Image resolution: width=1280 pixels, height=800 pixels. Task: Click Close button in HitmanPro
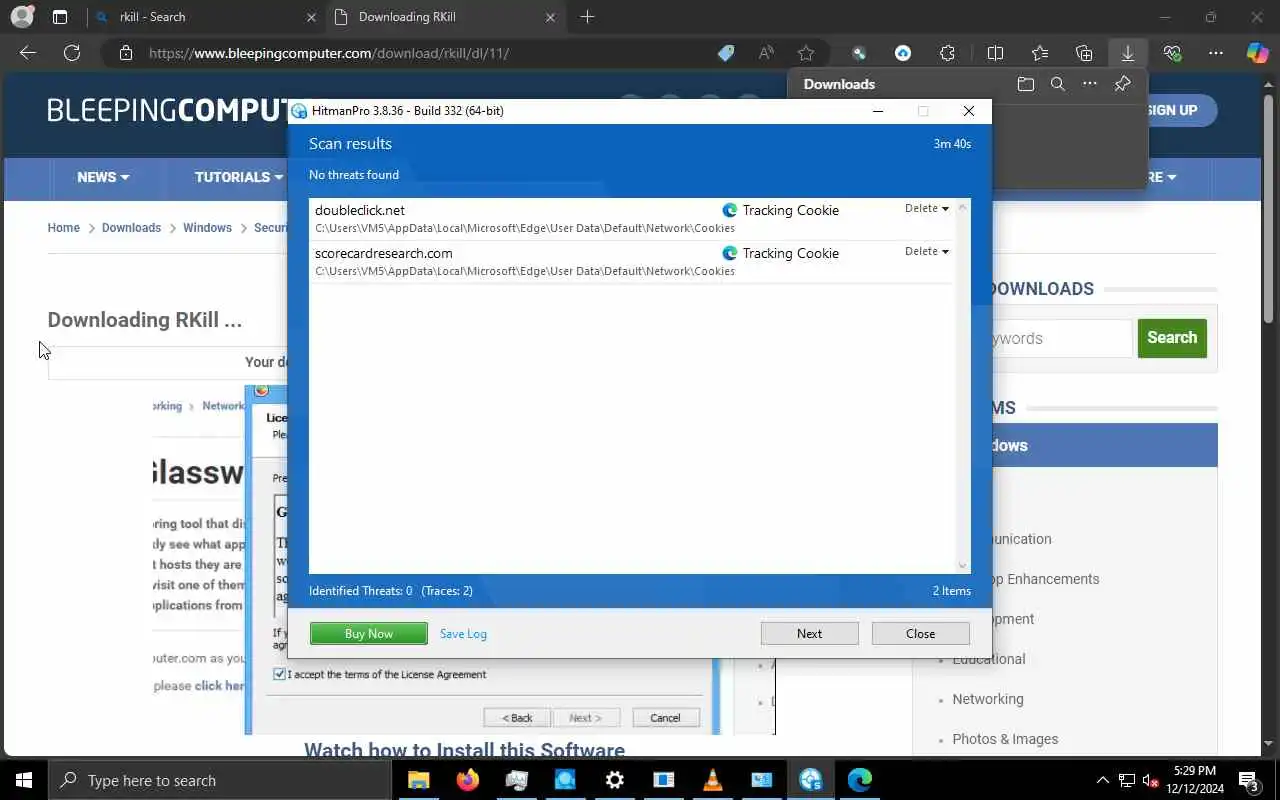pyautogui.click(x=920, y=633)
